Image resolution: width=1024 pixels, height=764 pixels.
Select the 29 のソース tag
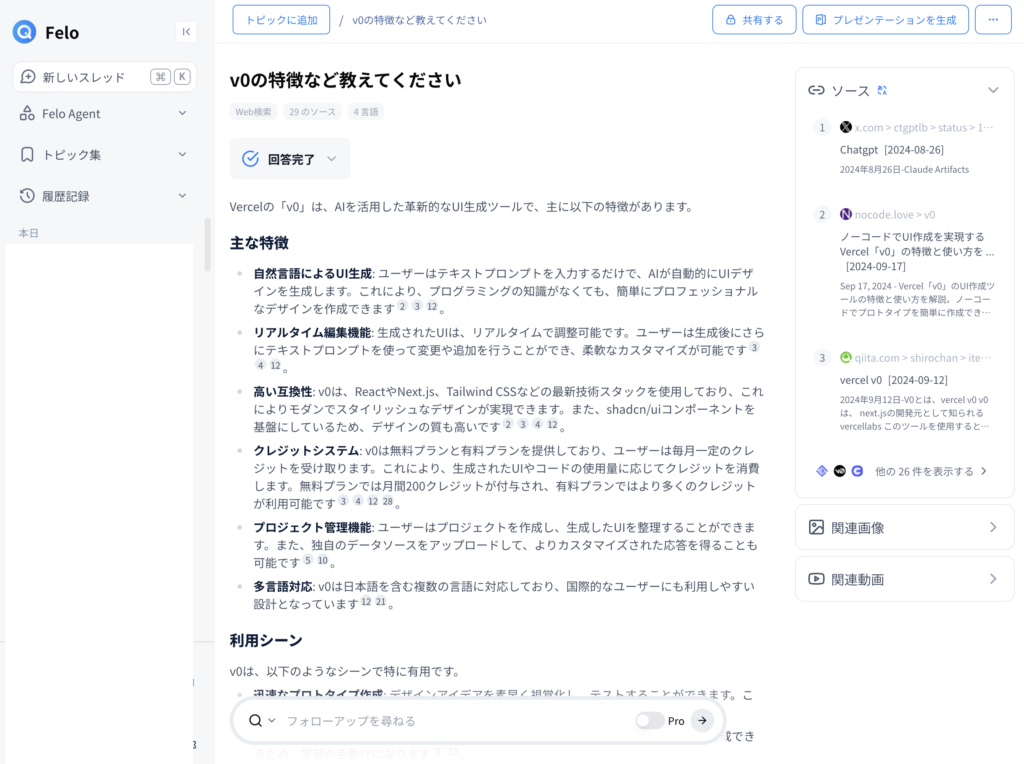point(311,112)
